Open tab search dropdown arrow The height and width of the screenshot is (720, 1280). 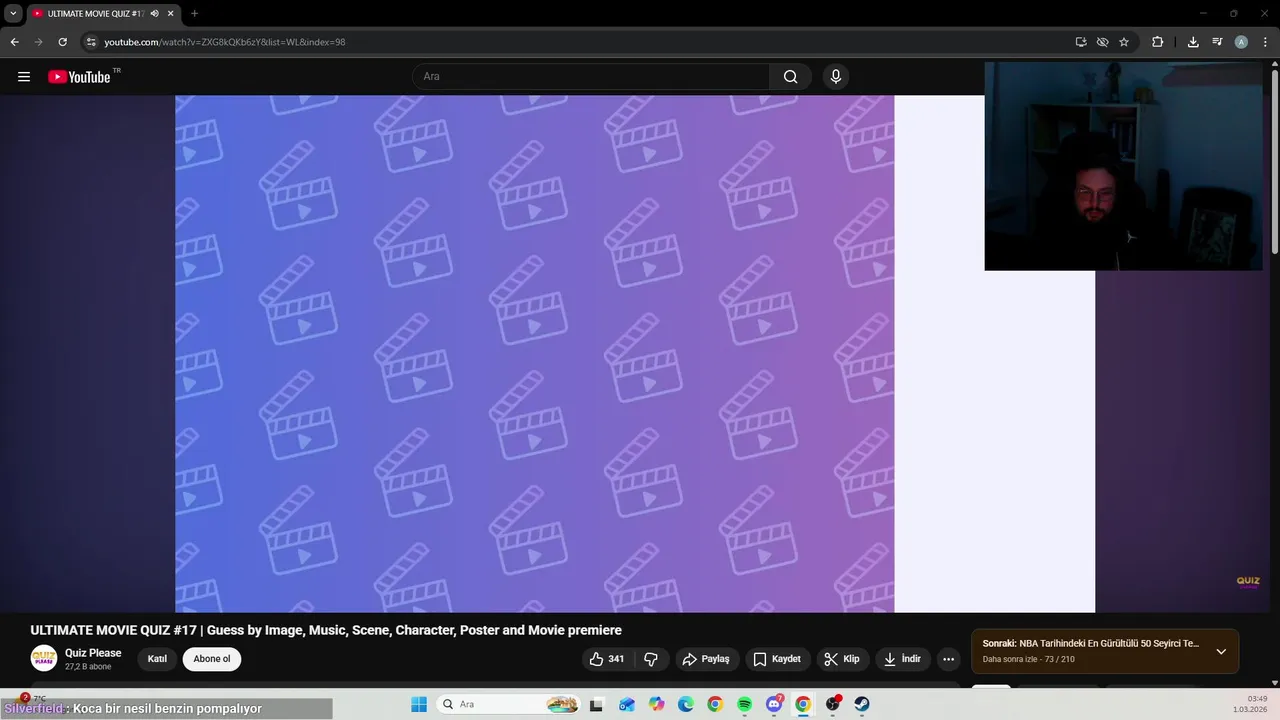point(13,14)
